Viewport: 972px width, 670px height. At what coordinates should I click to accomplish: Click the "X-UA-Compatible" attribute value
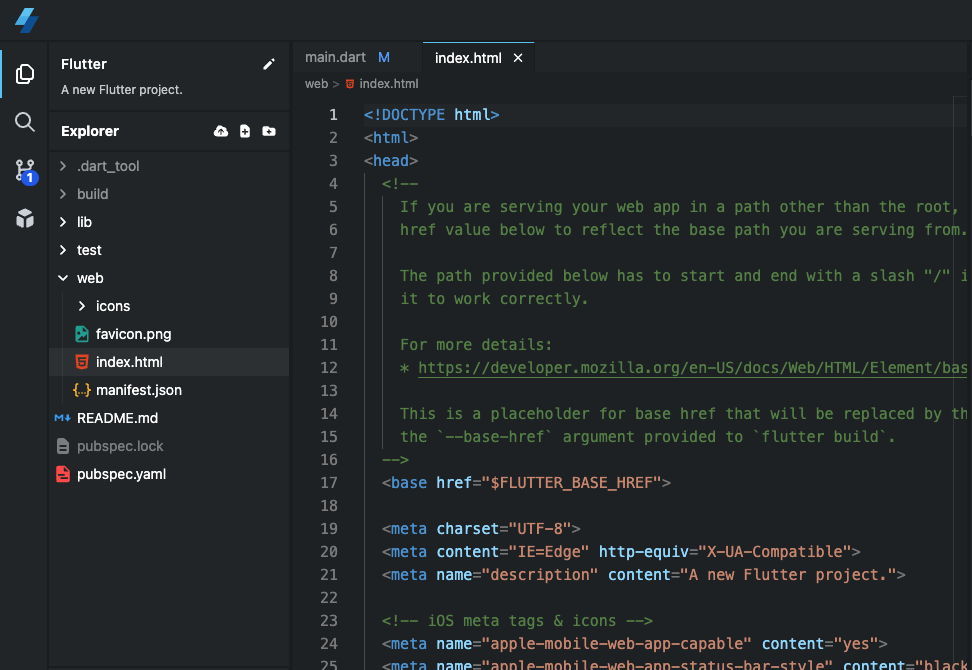click(x=775, y=552)
